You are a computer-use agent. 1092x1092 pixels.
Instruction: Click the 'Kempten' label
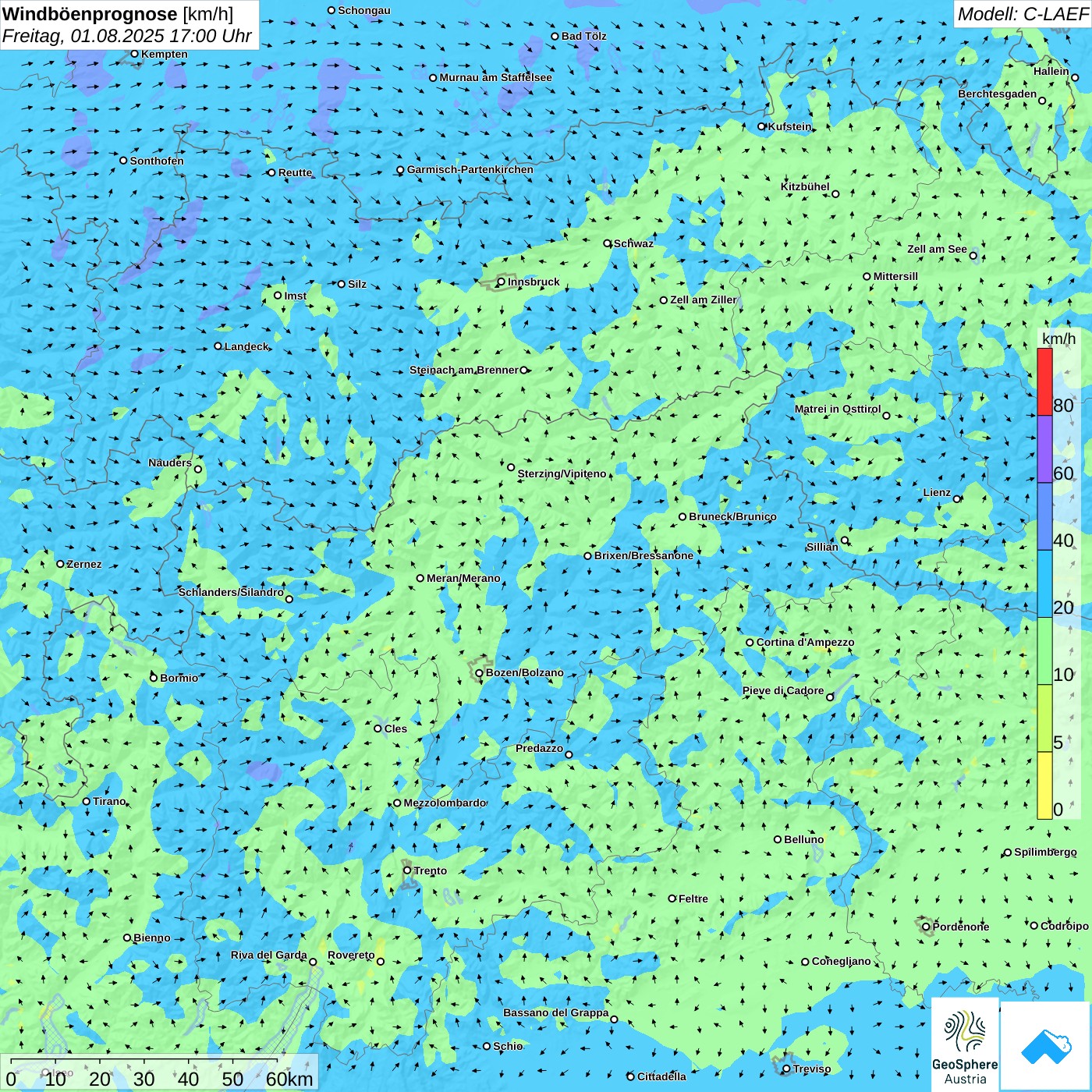pyautogui.click(x=165, y=54)
